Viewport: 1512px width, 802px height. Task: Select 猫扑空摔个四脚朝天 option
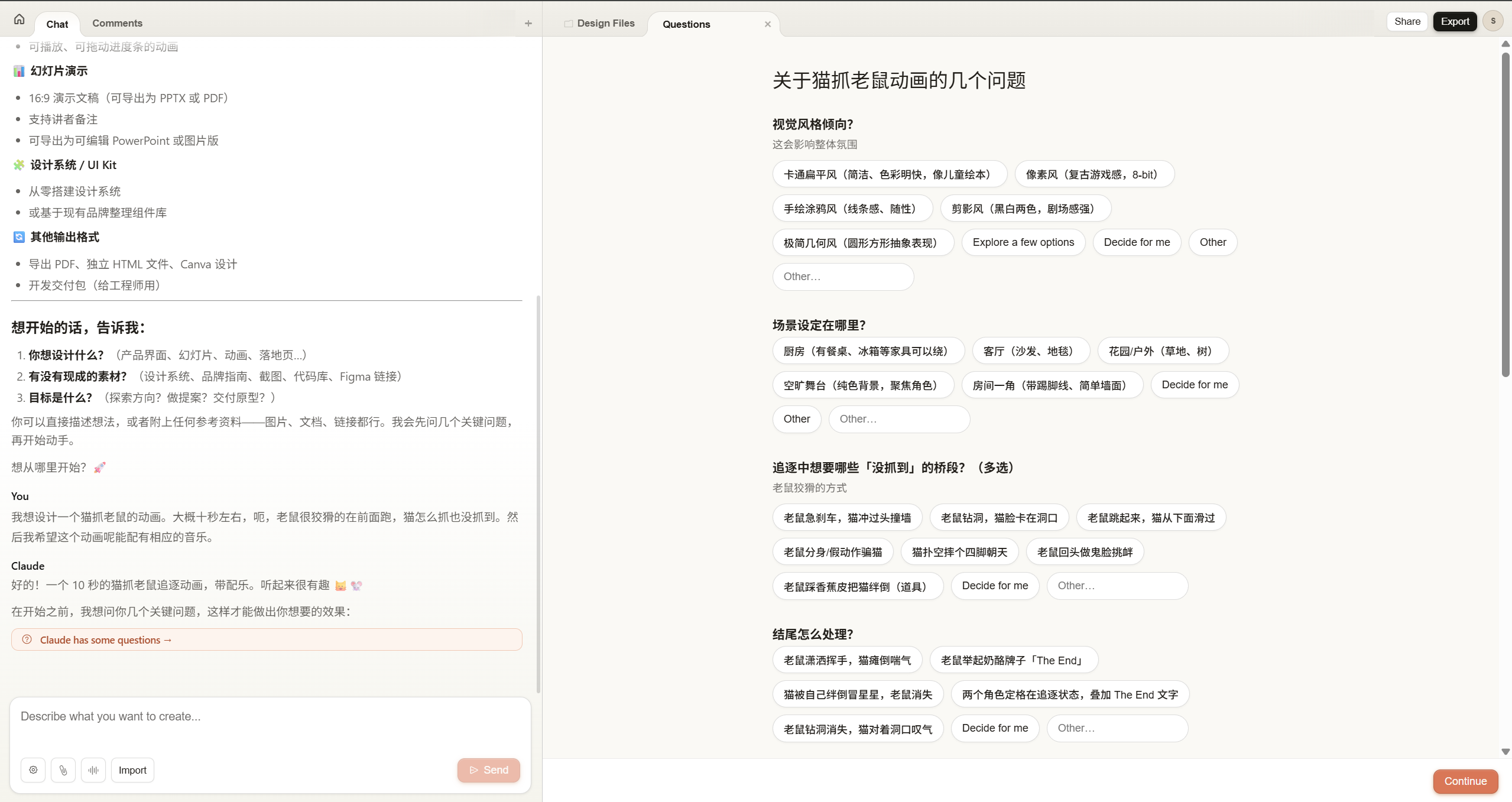[x=959, y=552]
